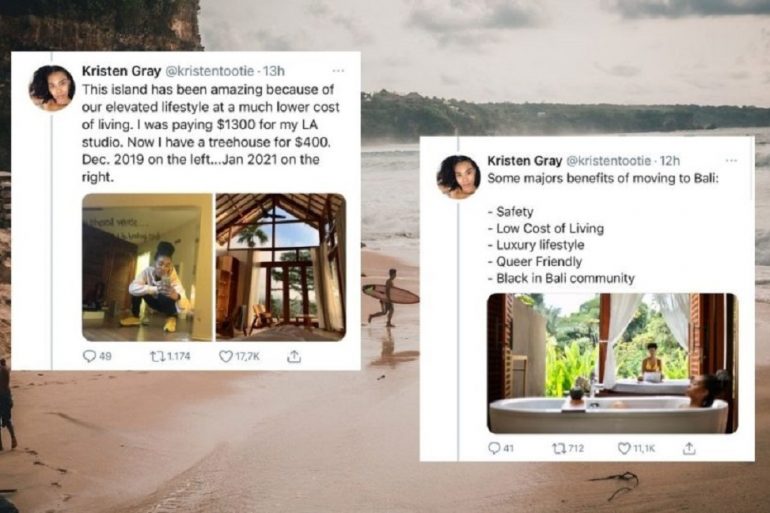Image resolution: width=770 pixels, height=513 pixels.
Task: Open @kristentootie handle on 12h tweet
Action: click(x=608, y=161)
